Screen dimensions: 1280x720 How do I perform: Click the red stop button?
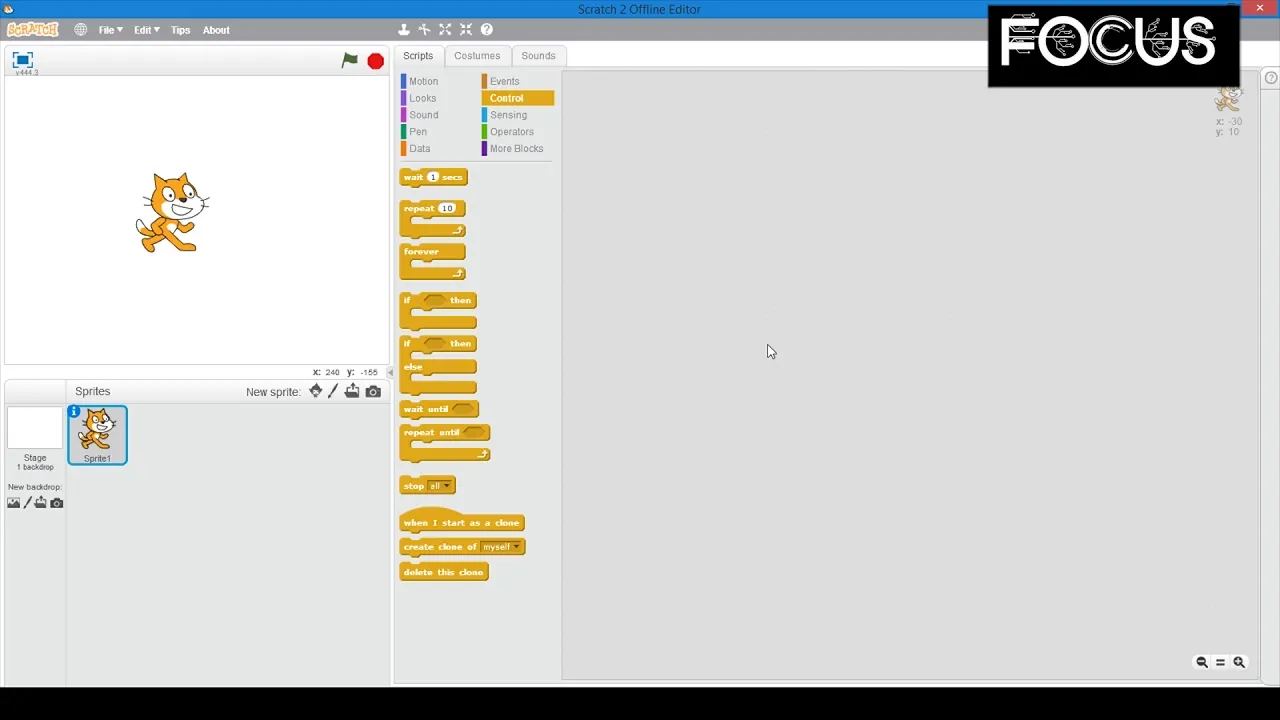pos(376,62)
